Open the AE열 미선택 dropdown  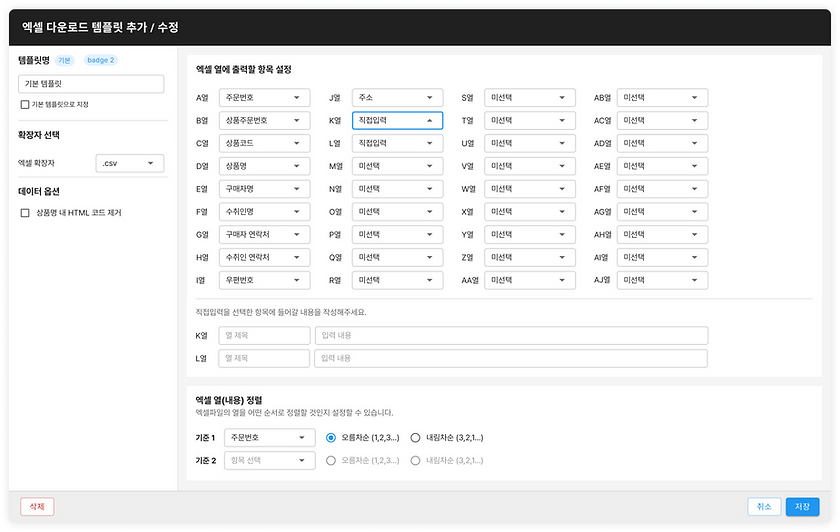click(662, 166)
